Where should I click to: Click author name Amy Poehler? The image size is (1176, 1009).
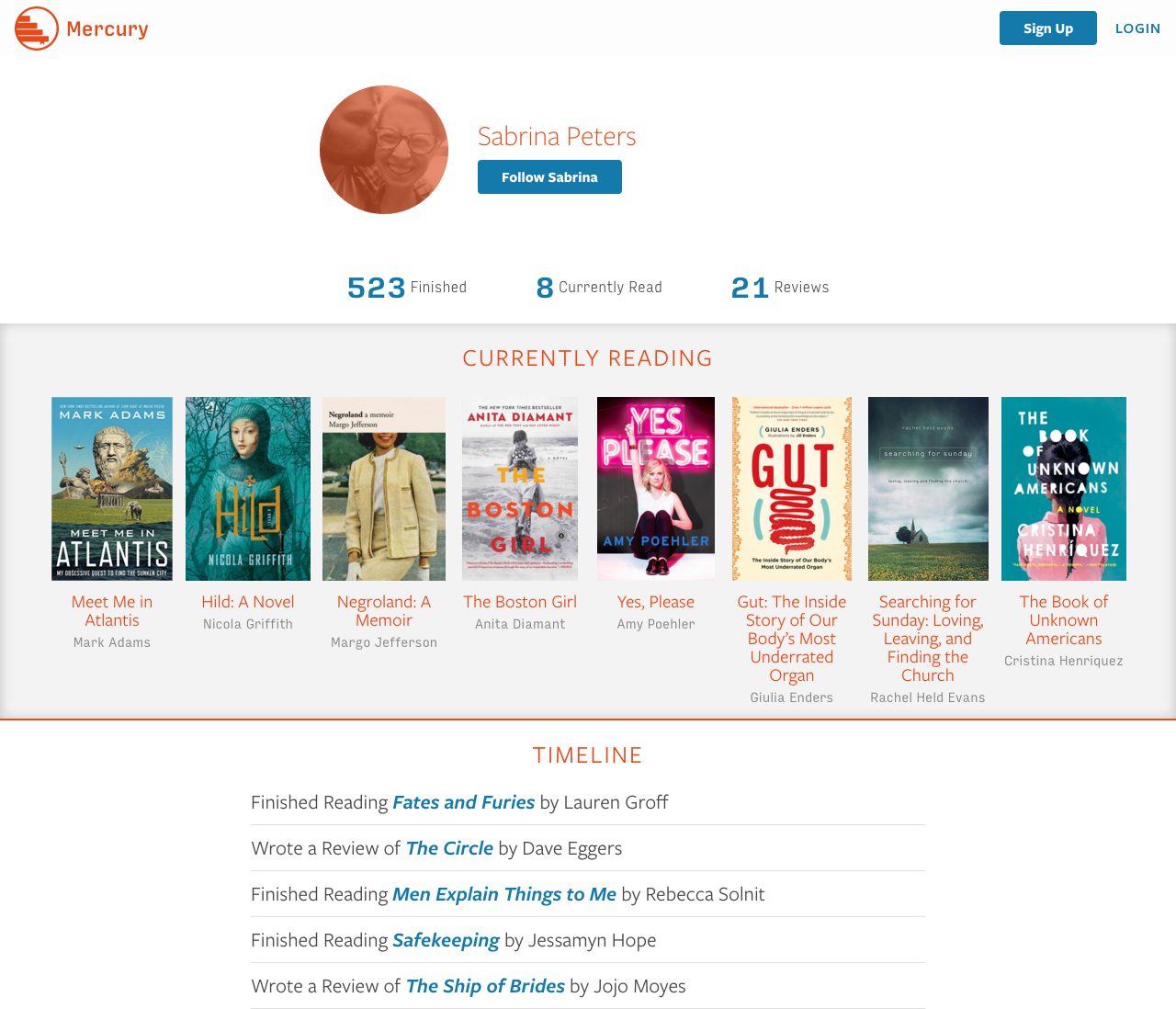pos(656,624)
